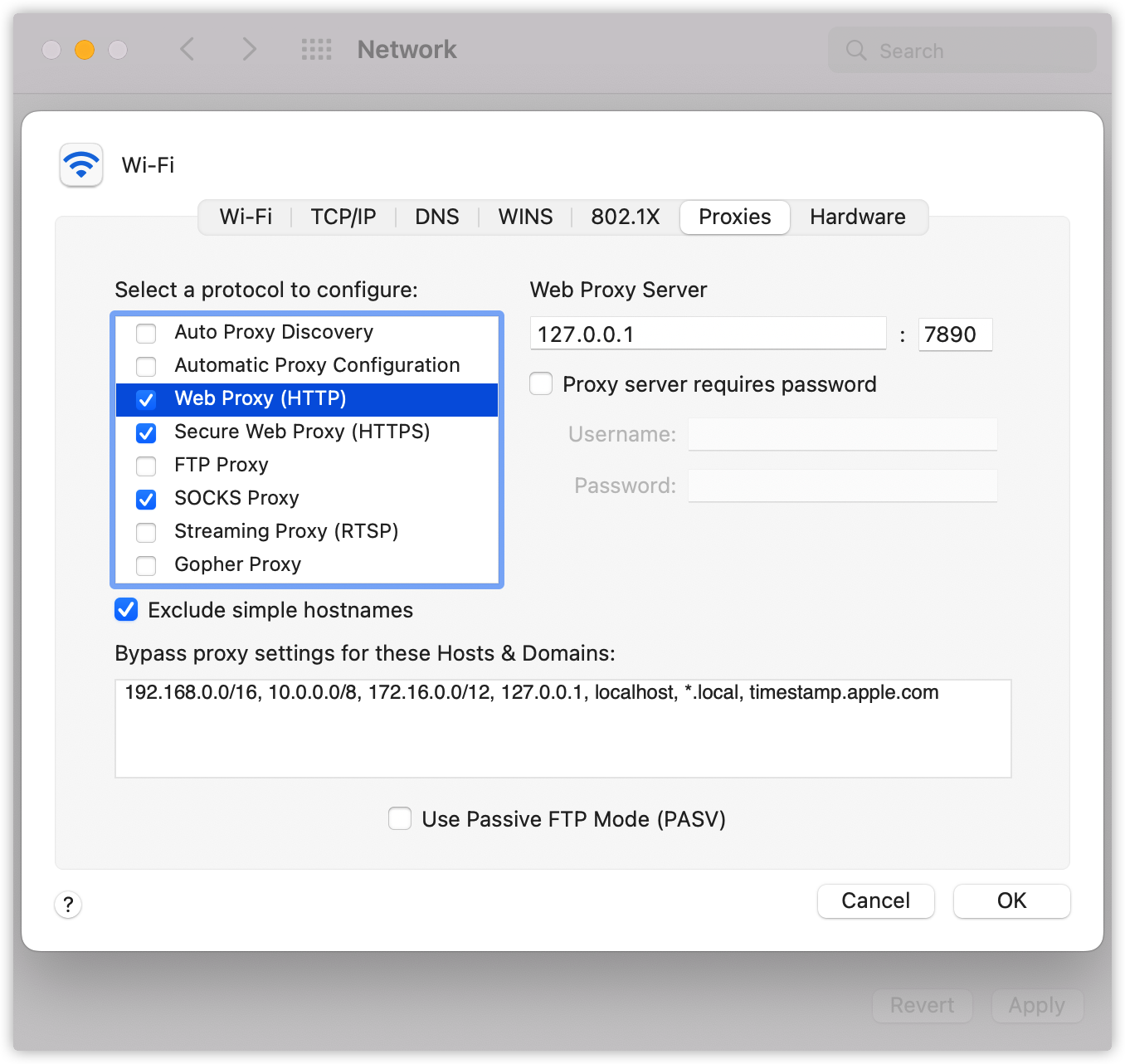
Task: Uncheck the SOCKS Proxy checkbox
Action: click(146, 499)
